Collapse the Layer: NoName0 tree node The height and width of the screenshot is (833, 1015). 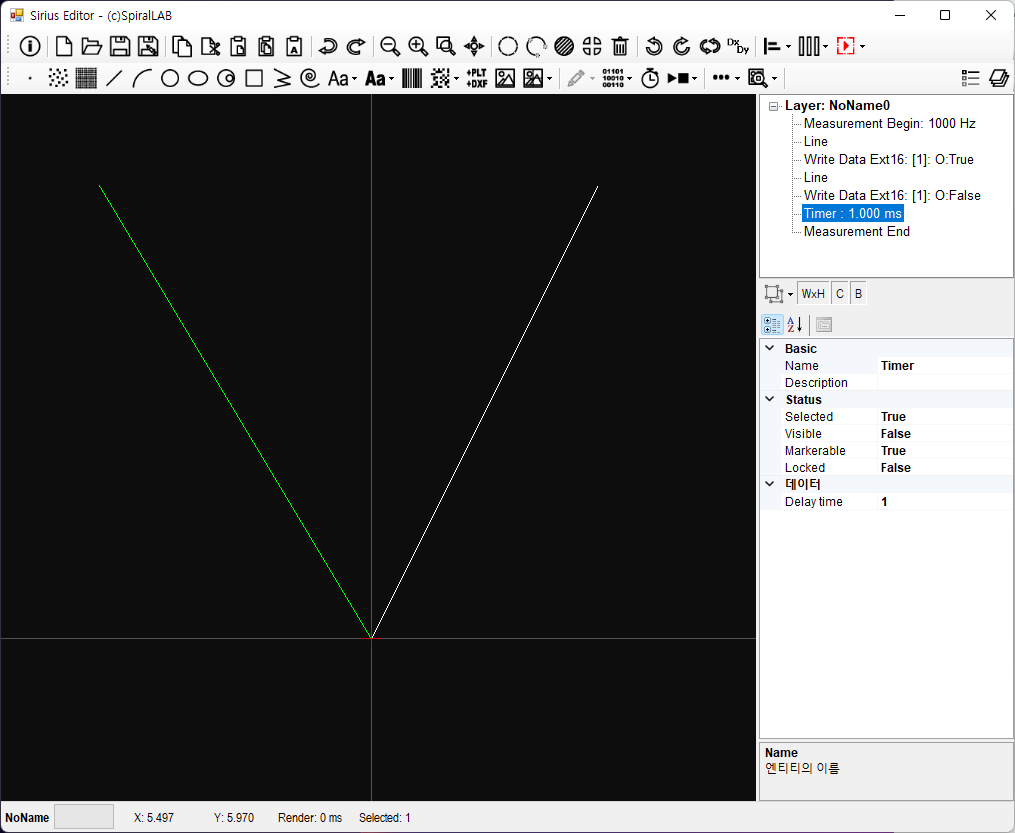pyautogui.click(x=773, y=106)
